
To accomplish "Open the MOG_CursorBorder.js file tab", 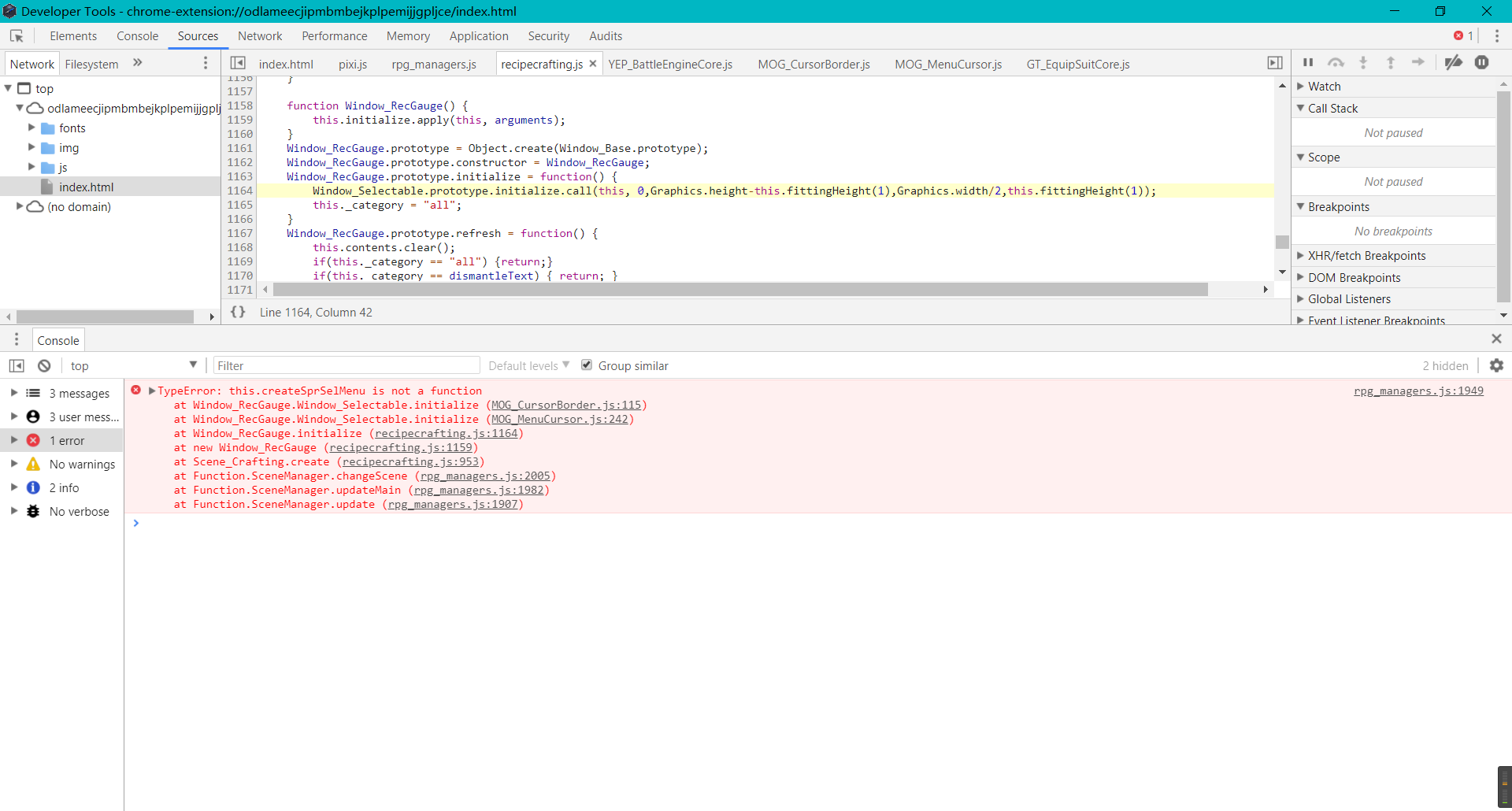I will pyautogui.click(x=814, y=65).
